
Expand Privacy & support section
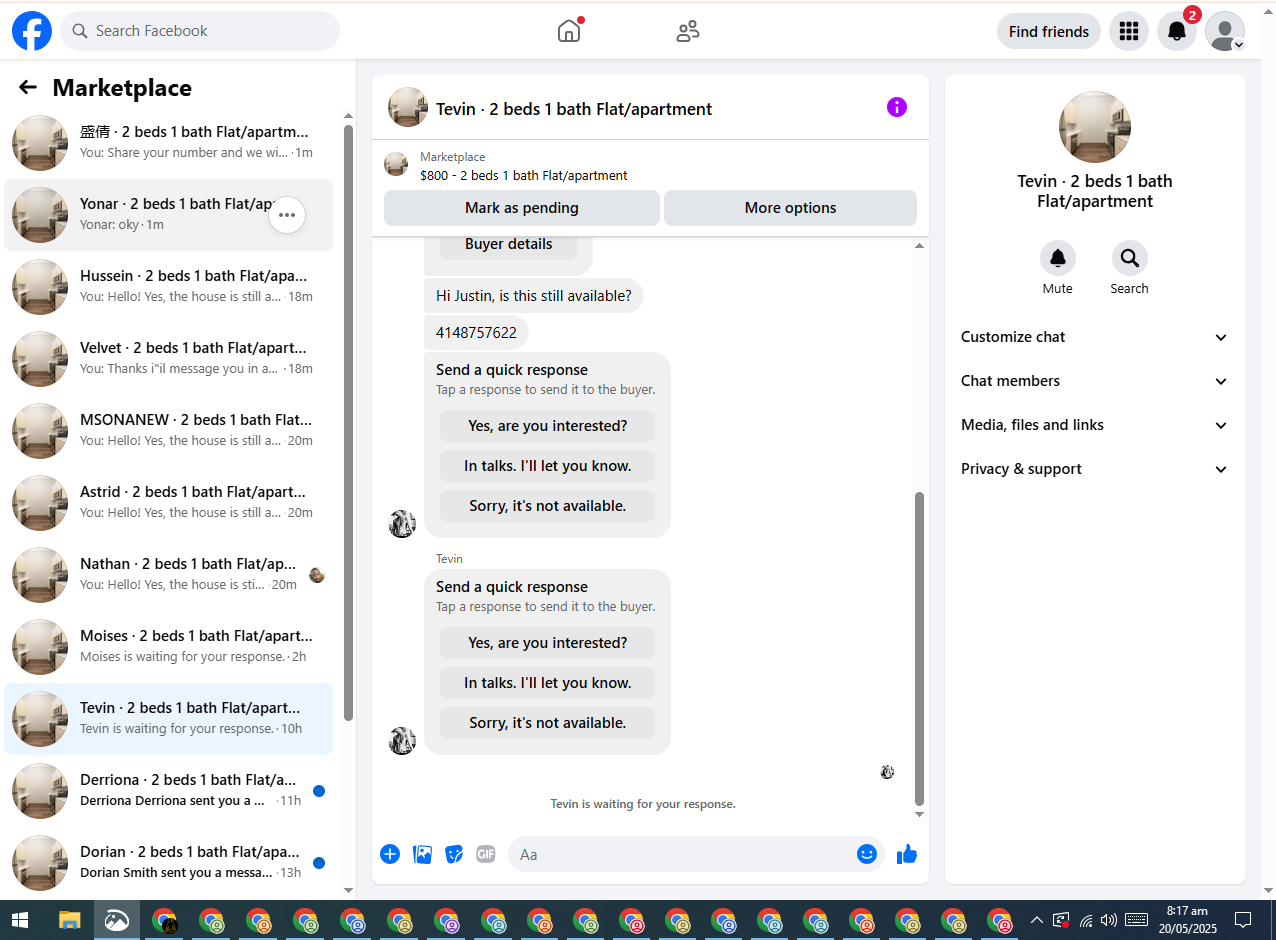[x=1094, y=469]
